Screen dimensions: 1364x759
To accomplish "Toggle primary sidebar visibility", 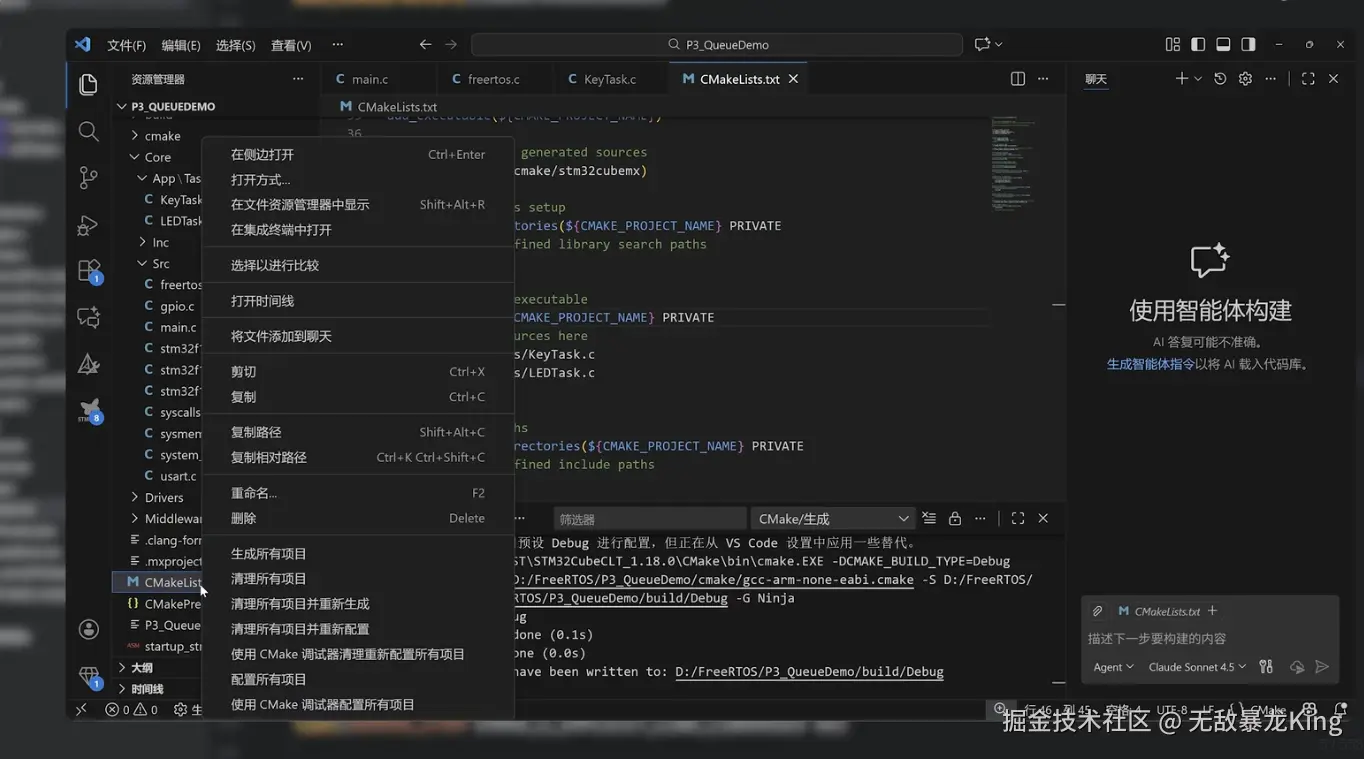I will pos(1198,45).
